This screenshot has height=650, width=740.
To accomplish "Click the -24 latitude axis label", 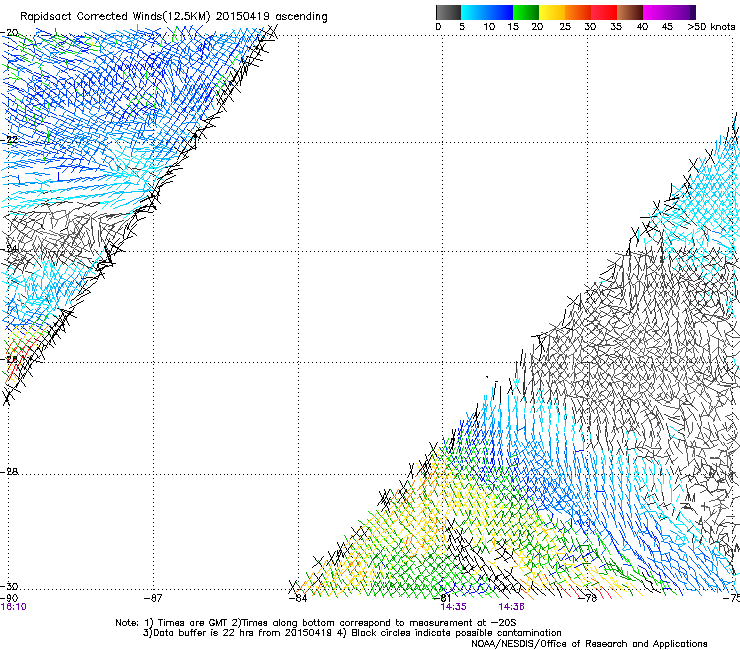I will (9, 249).
